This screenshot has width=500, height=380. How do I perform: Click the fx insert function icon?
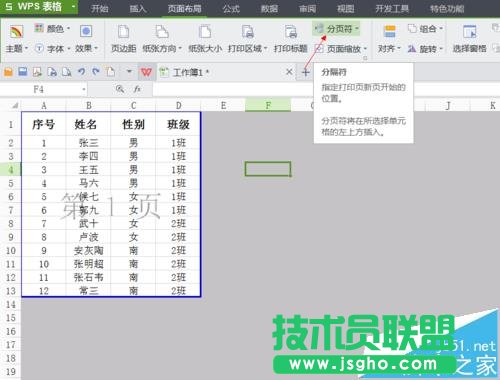pyautogui.click(x=137, y=89)
